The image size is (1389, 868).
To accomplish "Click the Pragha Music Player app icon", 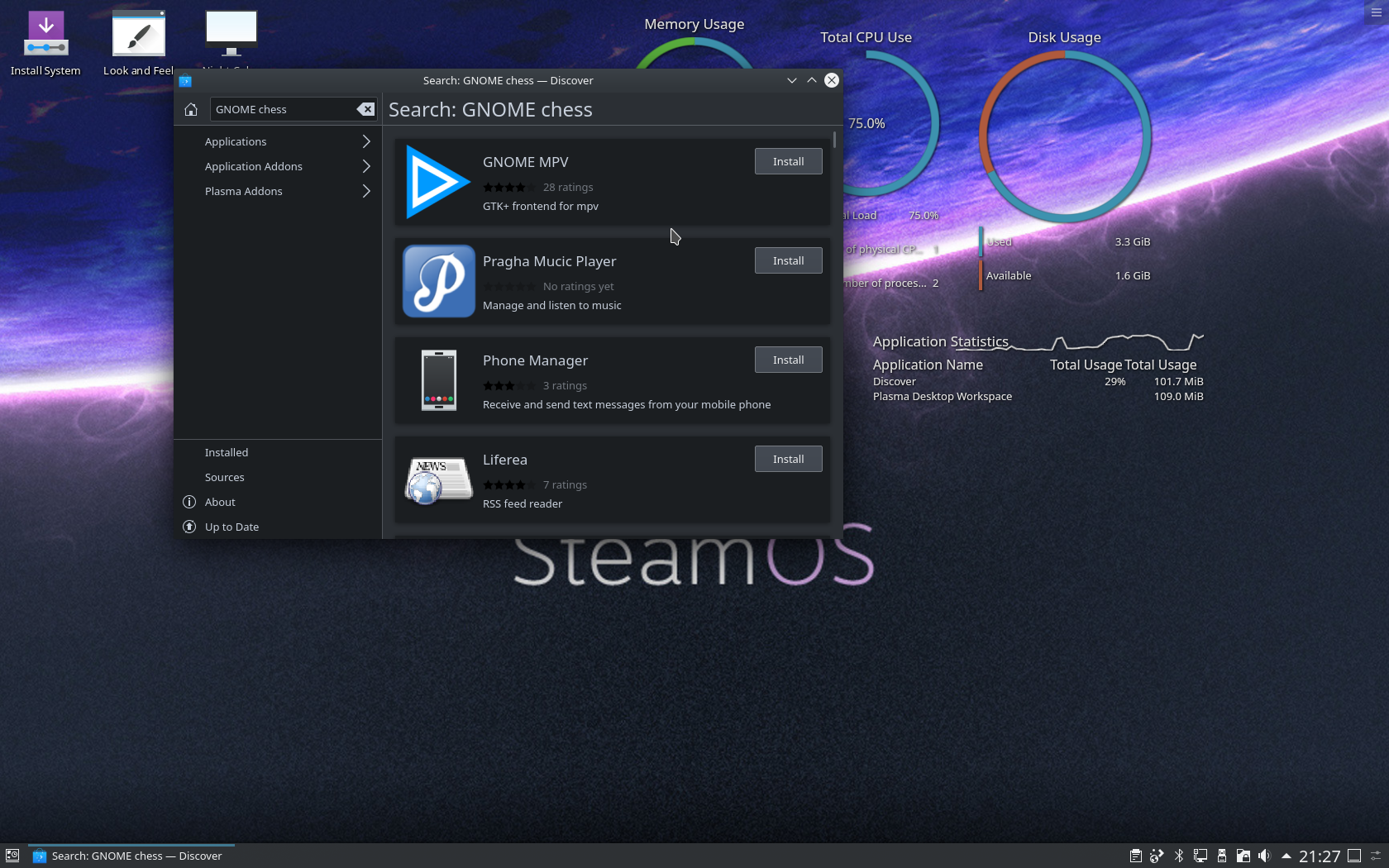I will 437,281.
